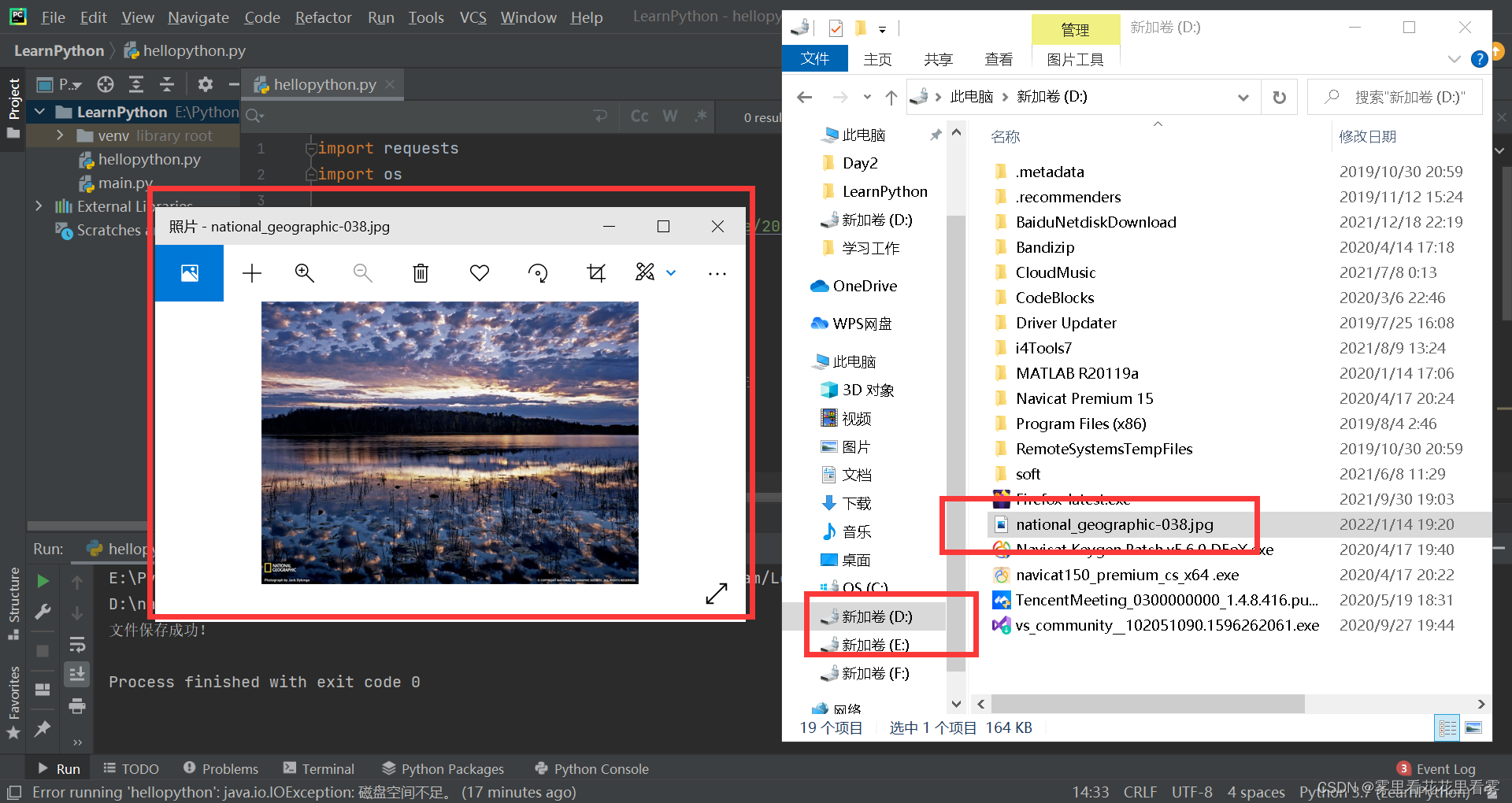Expand the venv library root folder
Image resolution: width=1512 pixels, height=803 pixels.
click(x=60, y=135)
